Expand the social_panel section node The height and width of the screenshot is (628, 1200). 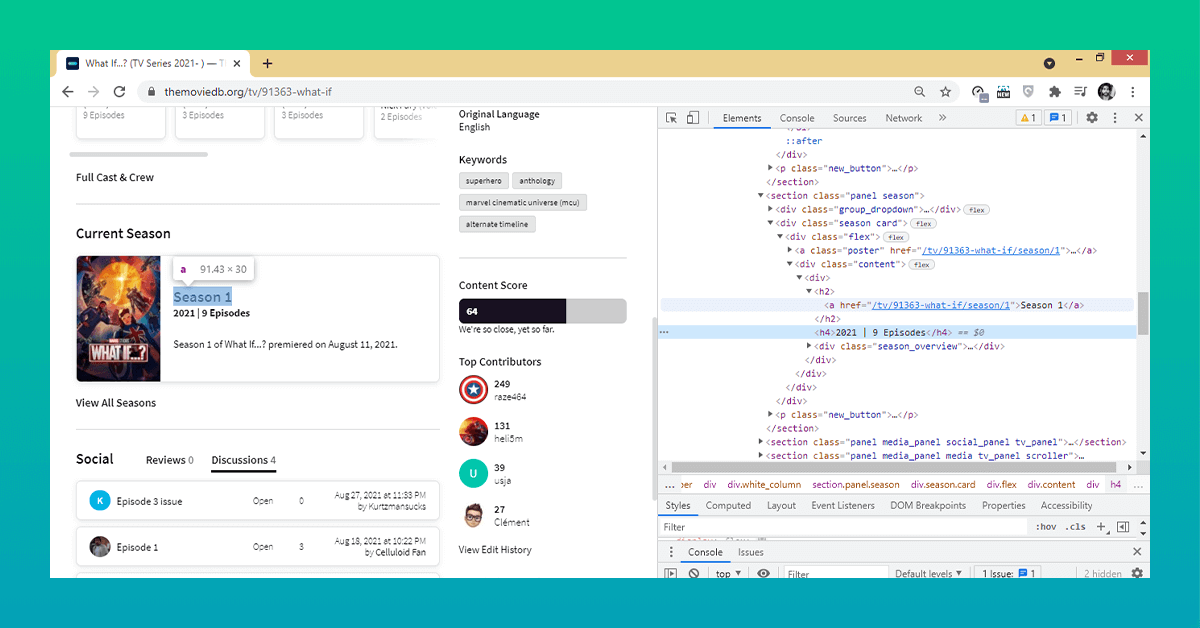761,442
